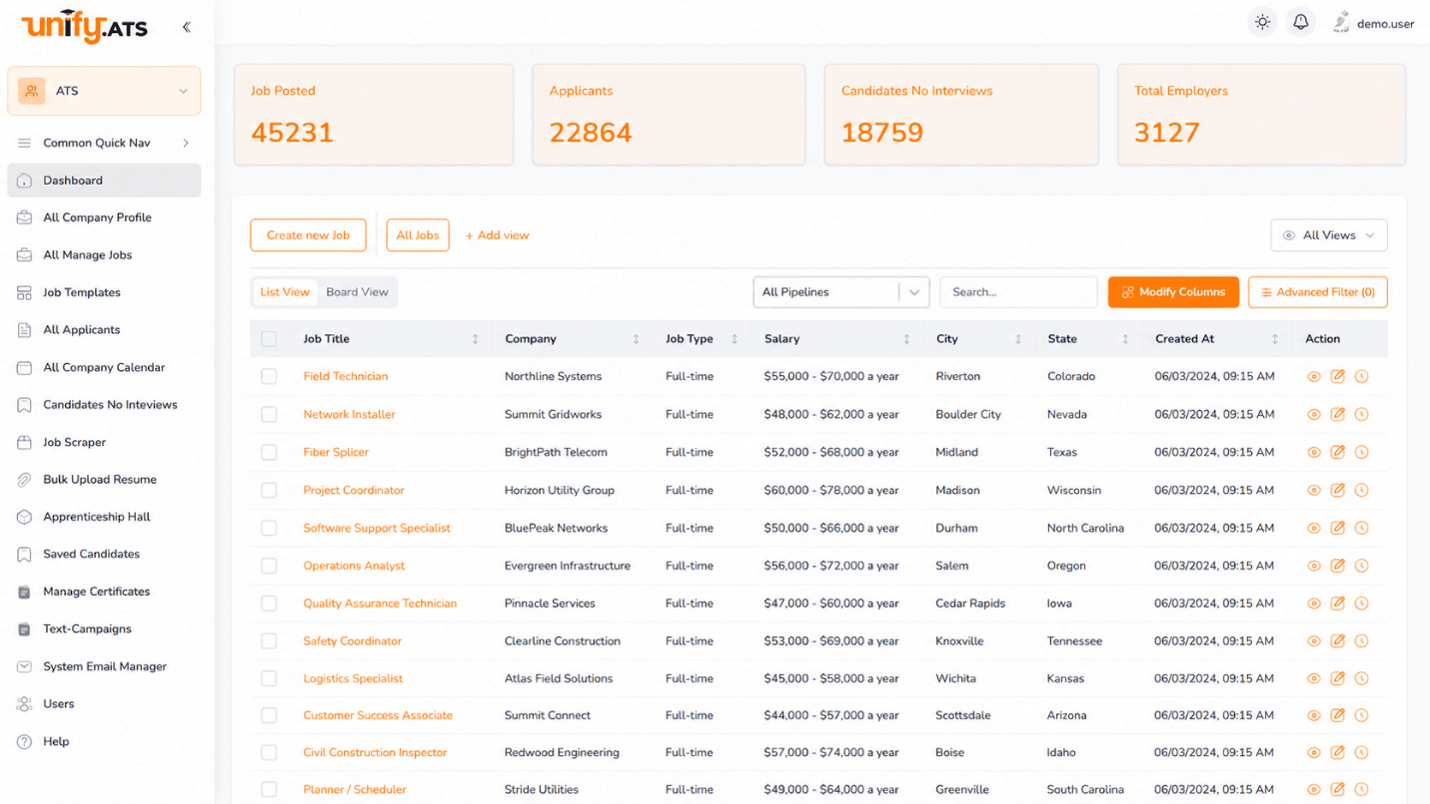Select the All Jobs view tab
Screen dimensions: 1430x804
coord(418,236)
